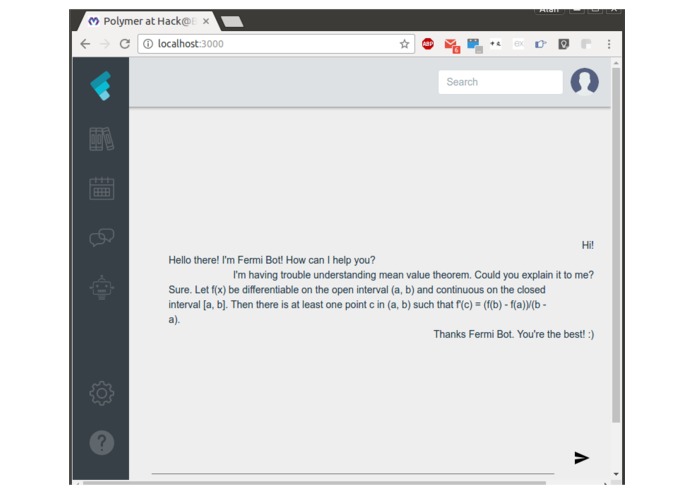Click the "Hello there! I'm Fermi Bot!" message
This screenshot has height=494, width=695.
click(x=272, y=260)
